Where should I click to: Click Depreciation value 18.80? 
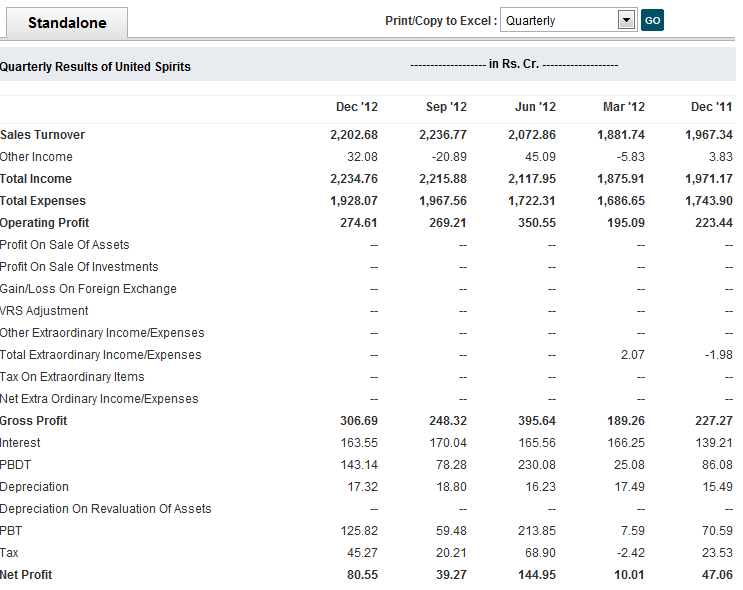point(452,487)
